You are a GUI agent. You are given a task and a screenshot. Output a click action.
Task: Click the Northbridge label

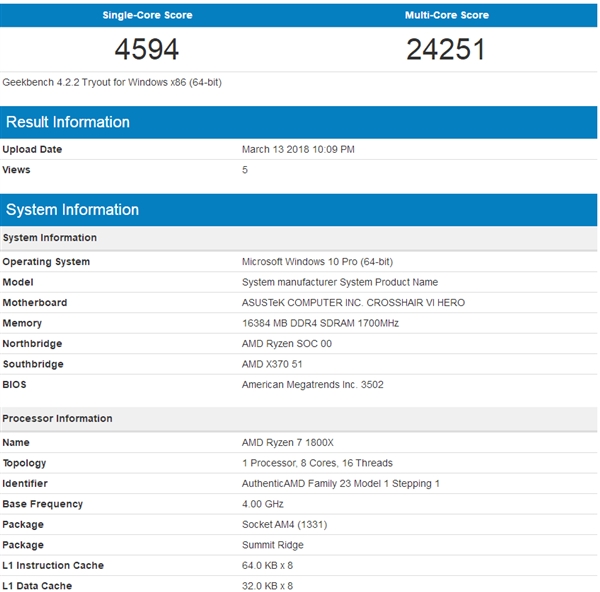tap(32, 344)
